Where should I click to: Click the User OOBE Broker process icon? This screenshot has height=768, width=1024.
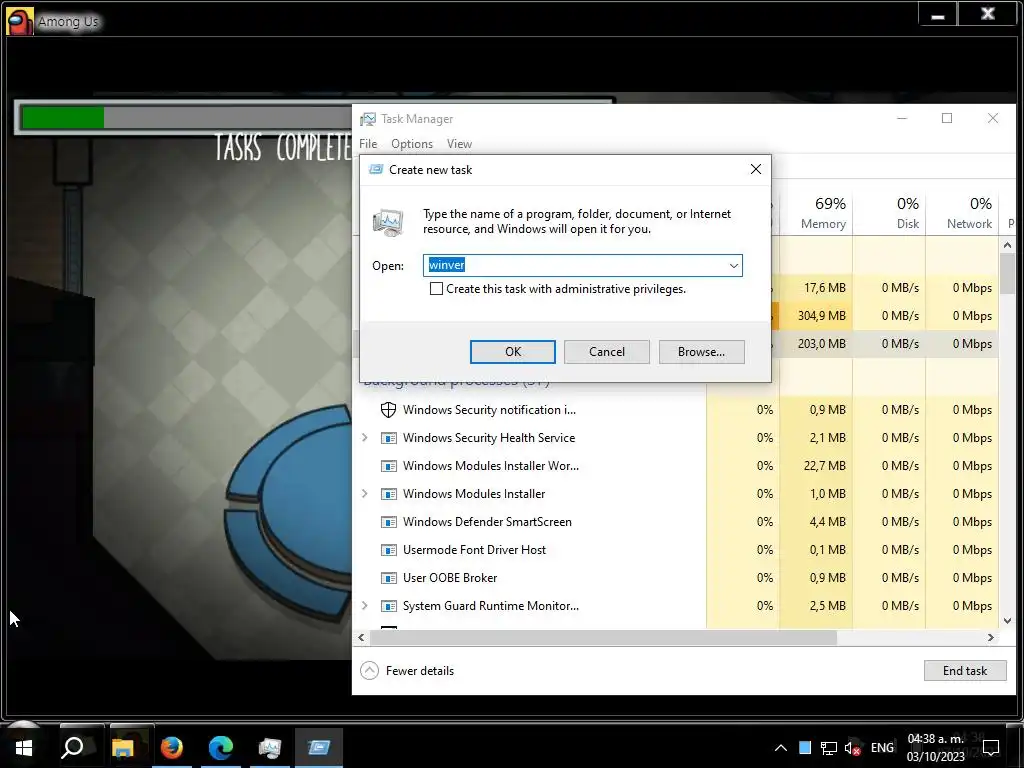389,579
